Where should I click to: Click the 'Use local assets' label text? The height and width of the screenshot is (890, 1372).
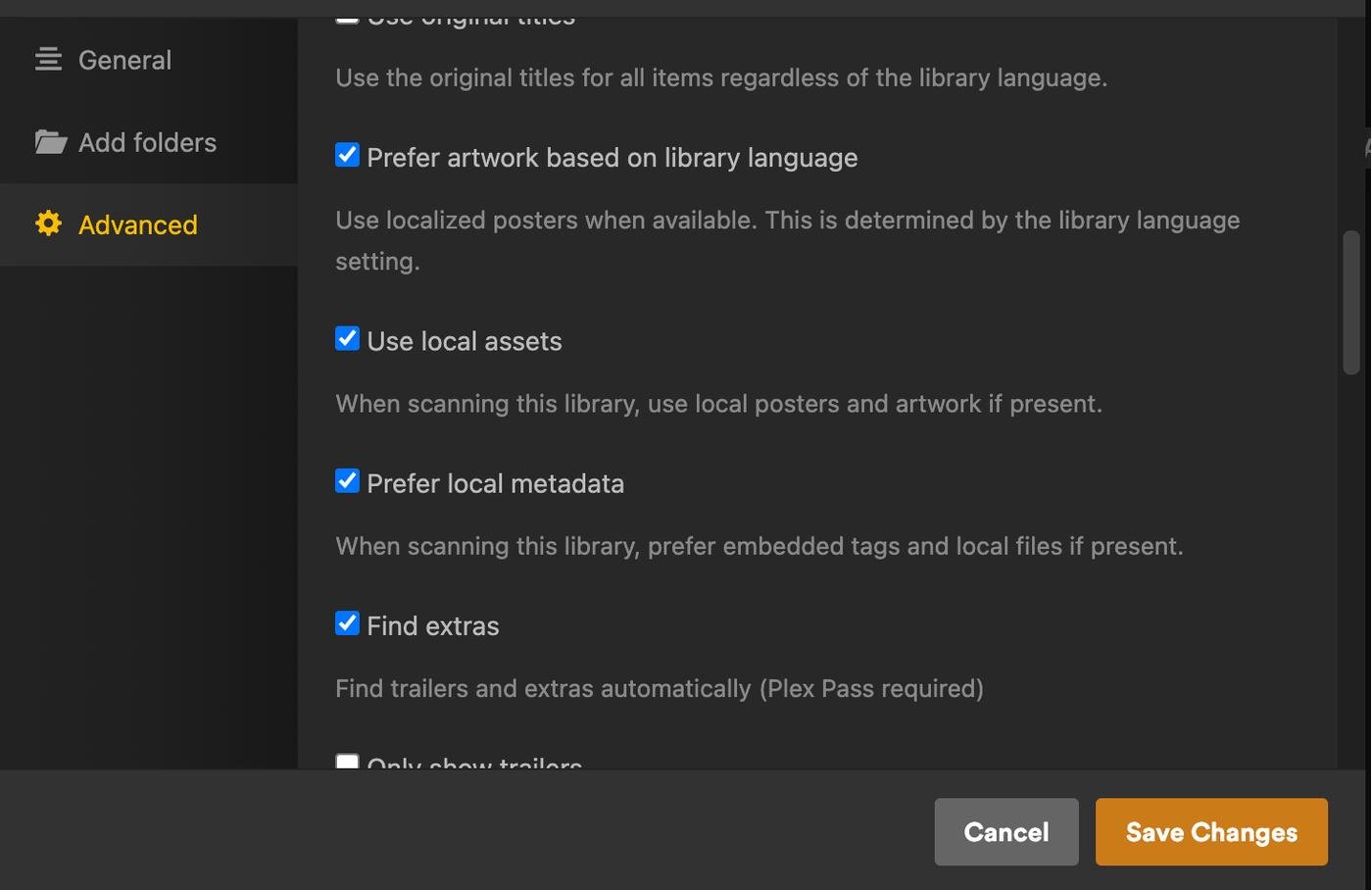pos(465,341)
